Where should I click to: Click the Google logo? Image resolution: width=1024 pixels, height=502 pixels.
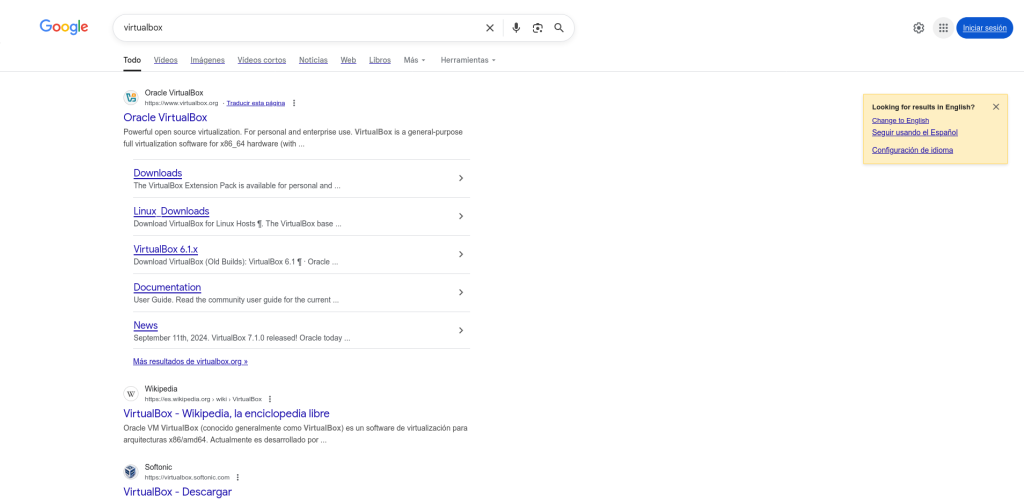[64, 27]
